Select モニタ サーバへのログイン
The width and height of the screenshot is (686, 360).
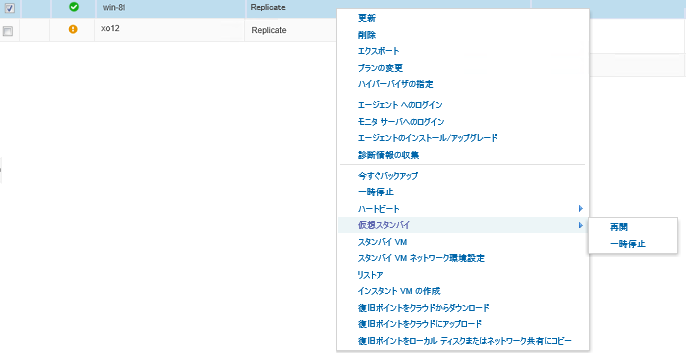(401, 122)
